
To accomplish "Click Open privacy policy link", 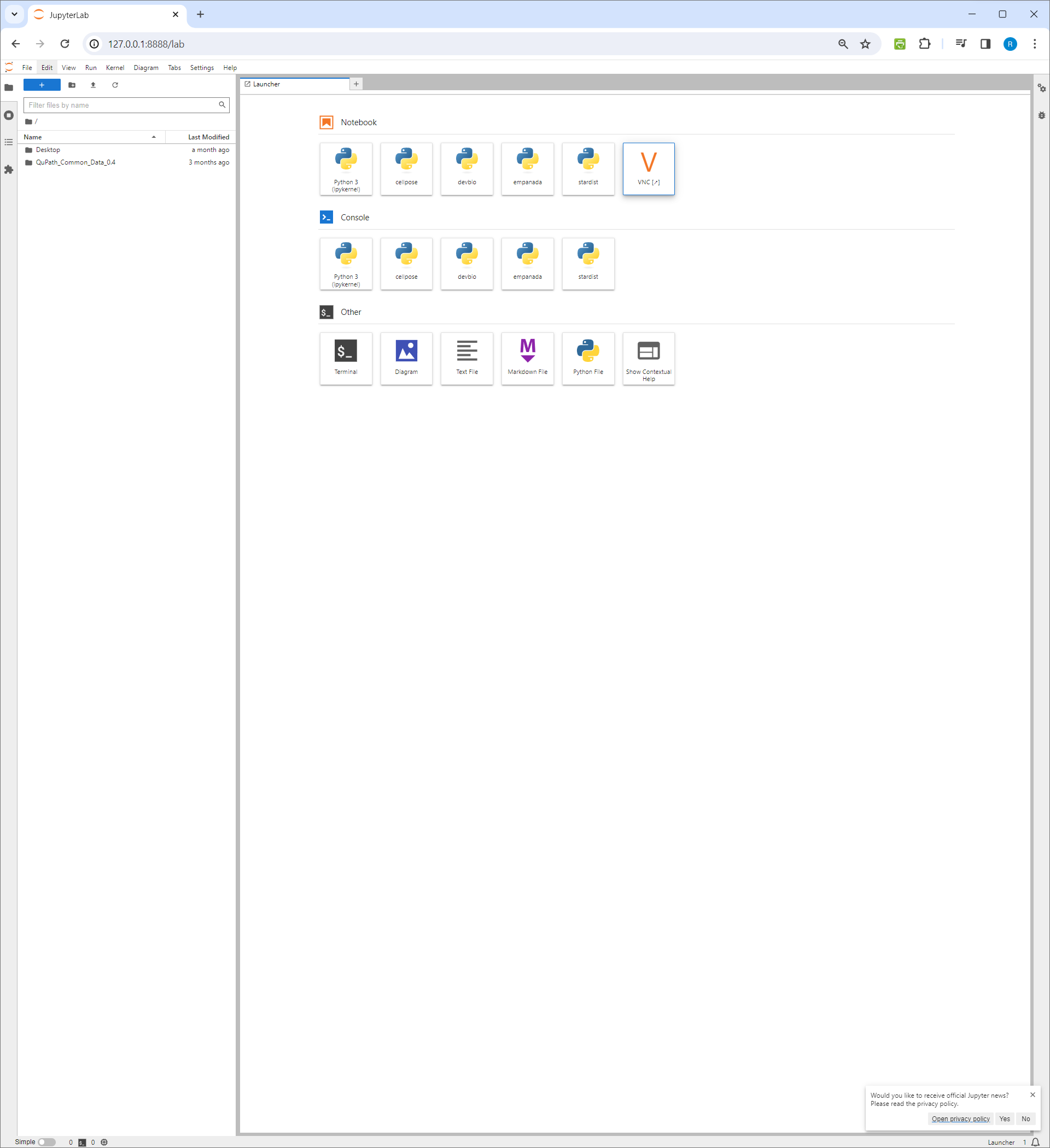I will [960, 1117].
